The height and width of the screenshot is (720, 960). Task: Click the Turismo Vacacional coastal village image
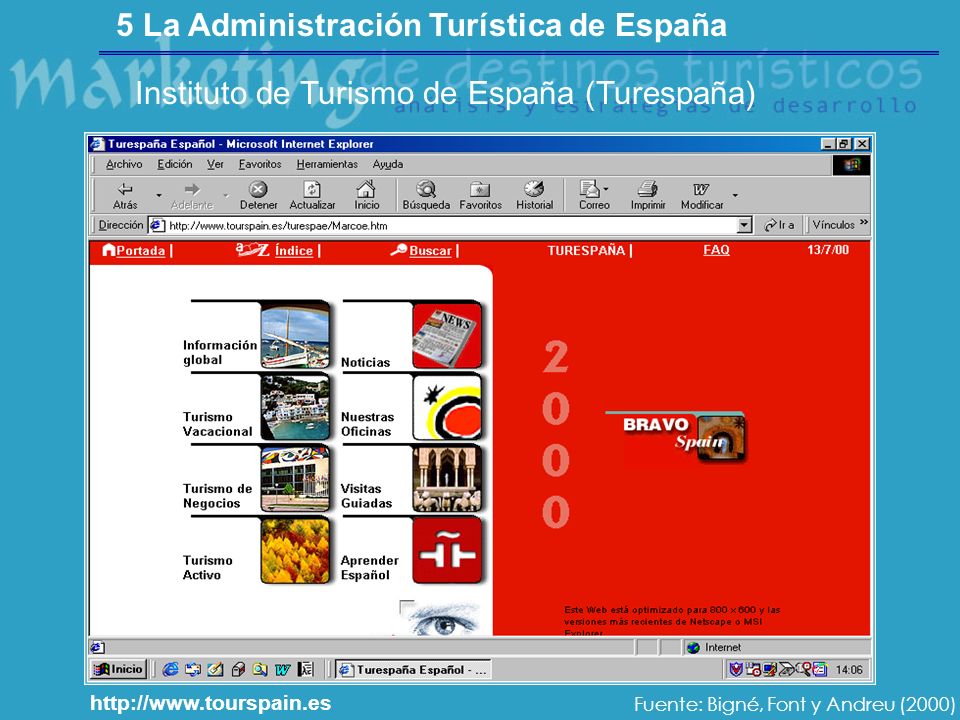pos(295,408)
